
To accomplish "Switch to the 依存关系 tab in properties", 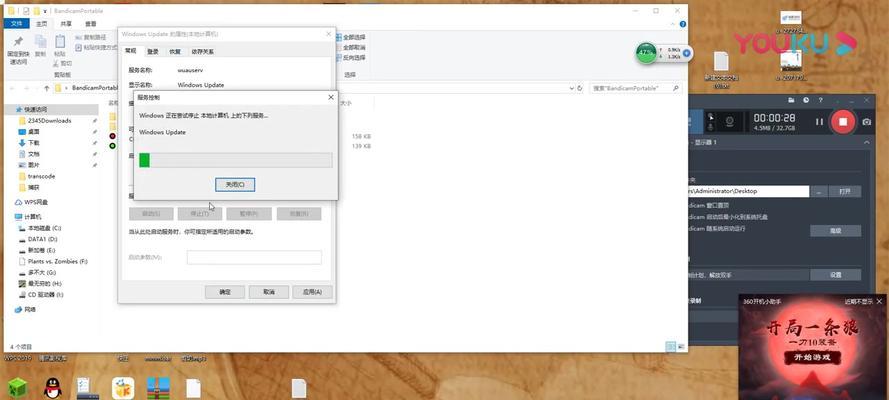I will click(x=202, y=52).
